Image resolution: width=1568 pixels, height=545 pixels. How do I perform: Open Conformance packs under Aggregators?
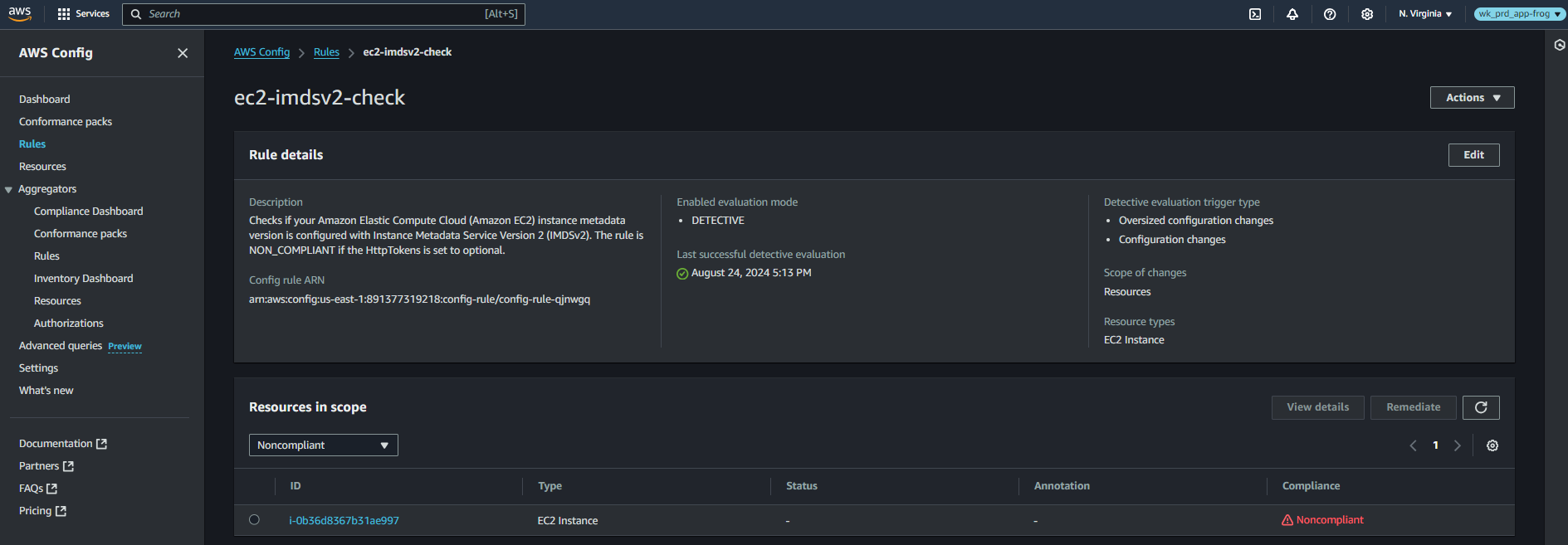tap(81, 234)
